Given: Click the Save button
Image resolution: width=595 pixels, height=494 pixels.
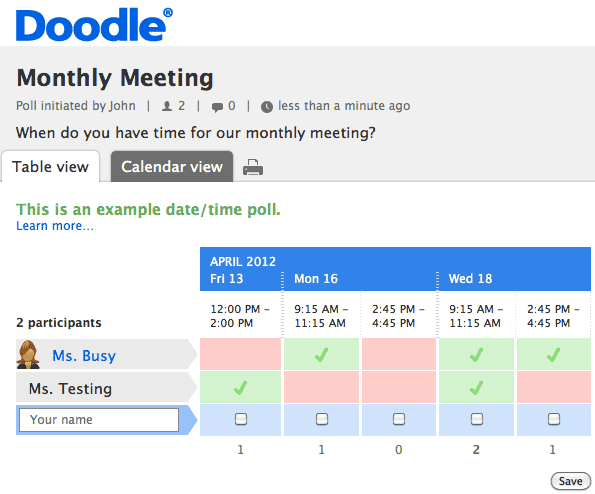Looking at the screenshot, I should pyautogui.click(x=570, y=481).
